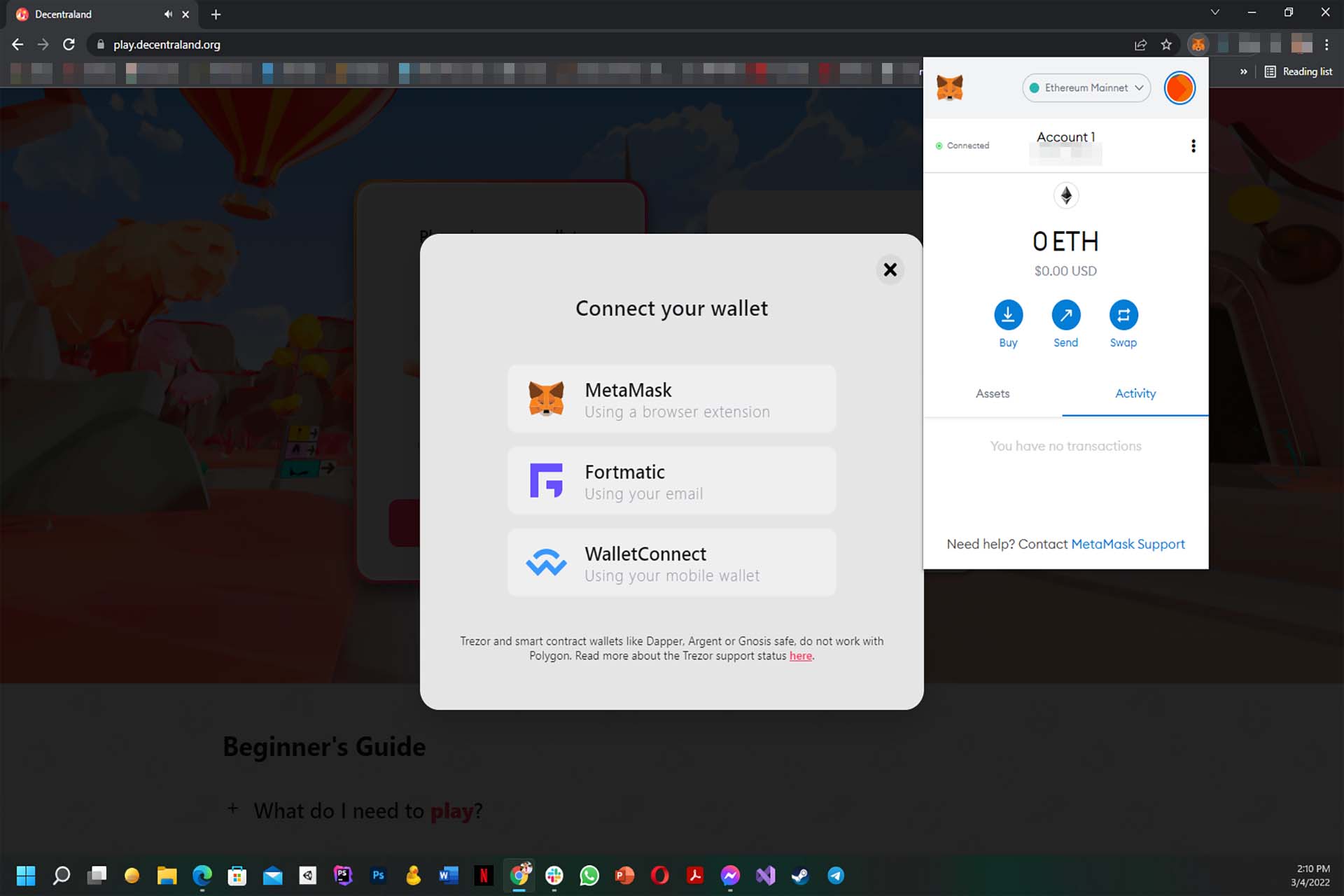Click the share page icon in address bar
The width and height of the screenshot is (1344, 896).
coord(1140,45)
